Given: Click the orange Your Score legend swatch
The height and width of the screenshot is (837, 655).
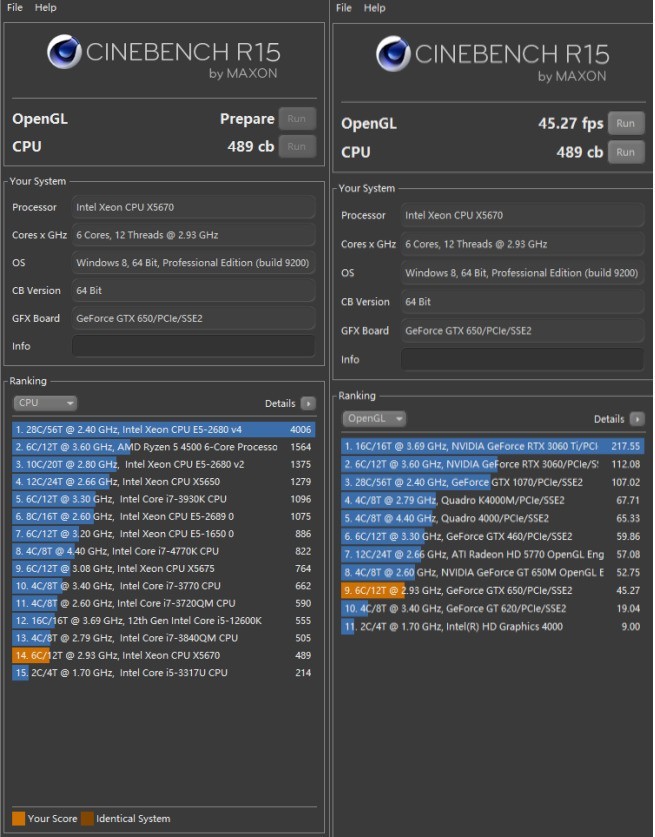Looking at the screenshot, I should tap(19, 819).
